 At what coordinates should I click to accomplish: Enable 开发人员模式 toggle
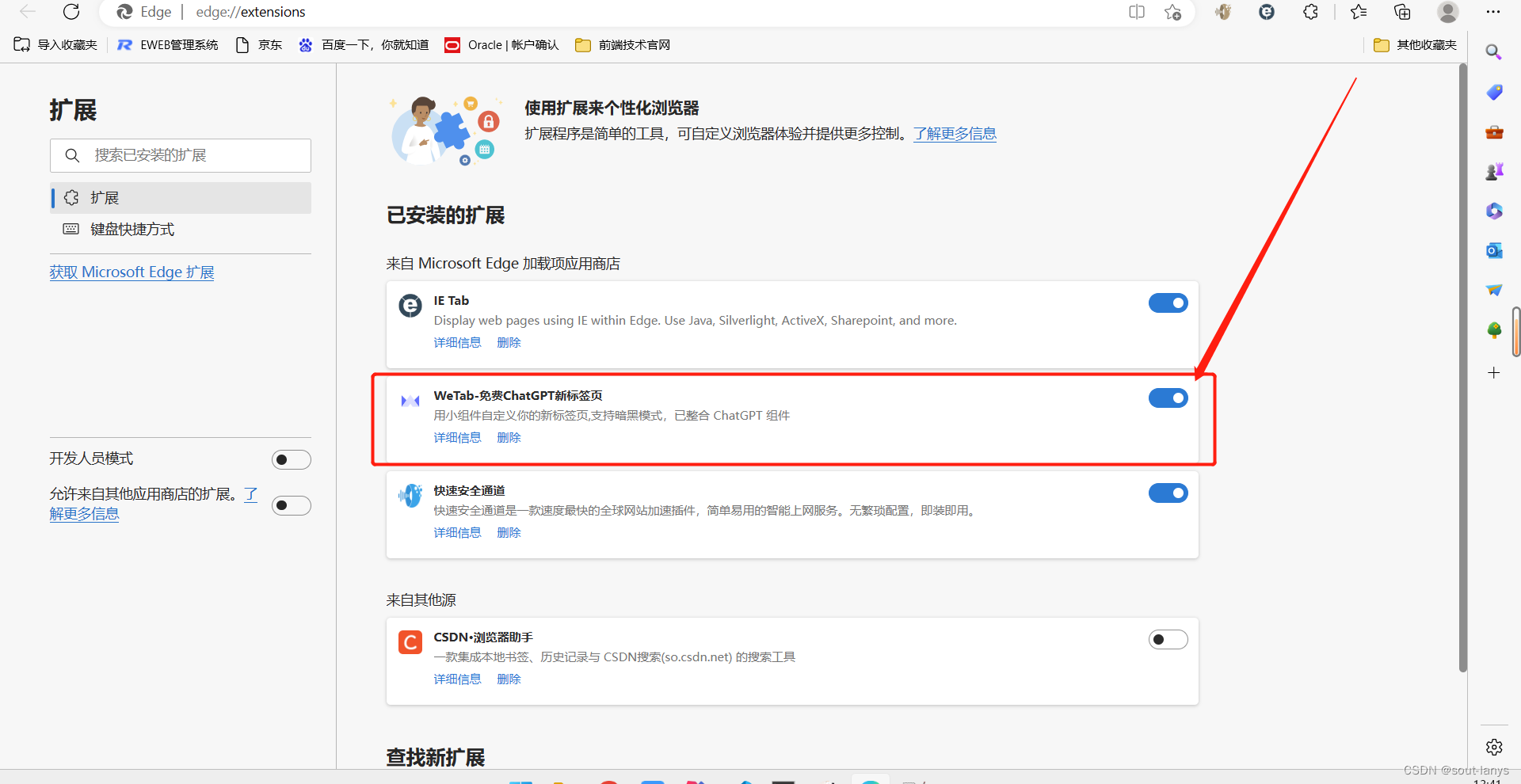pos(292,459)
